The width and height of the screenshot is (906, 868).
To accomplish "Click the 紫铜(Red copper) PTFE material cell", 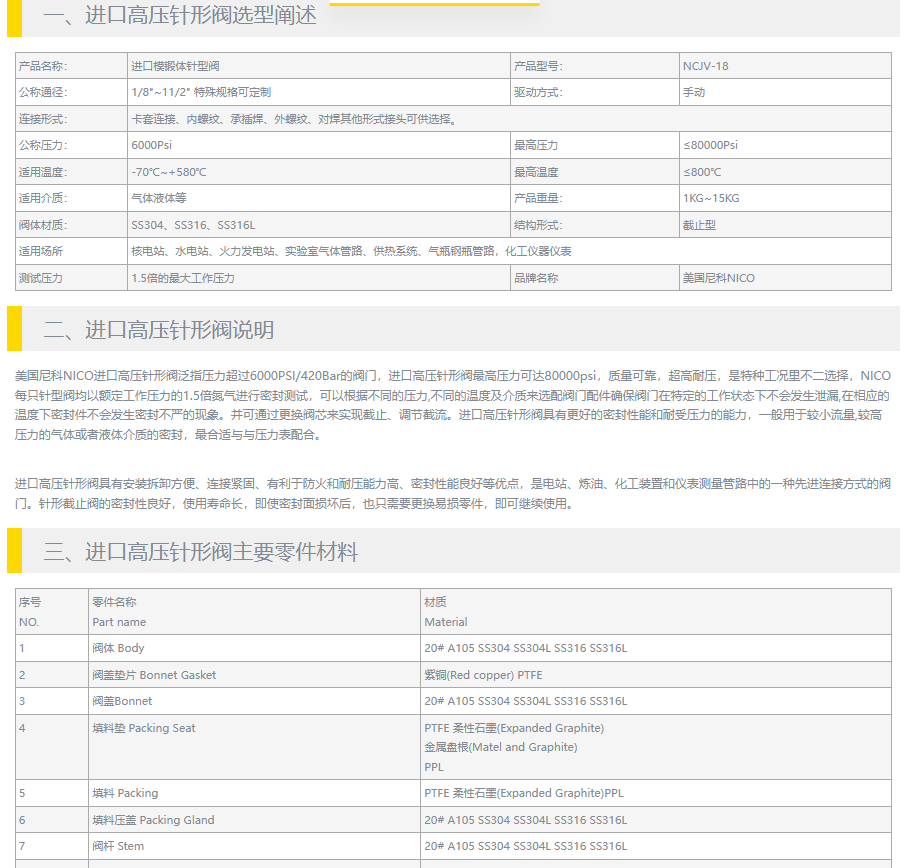I will click(483, 675).
